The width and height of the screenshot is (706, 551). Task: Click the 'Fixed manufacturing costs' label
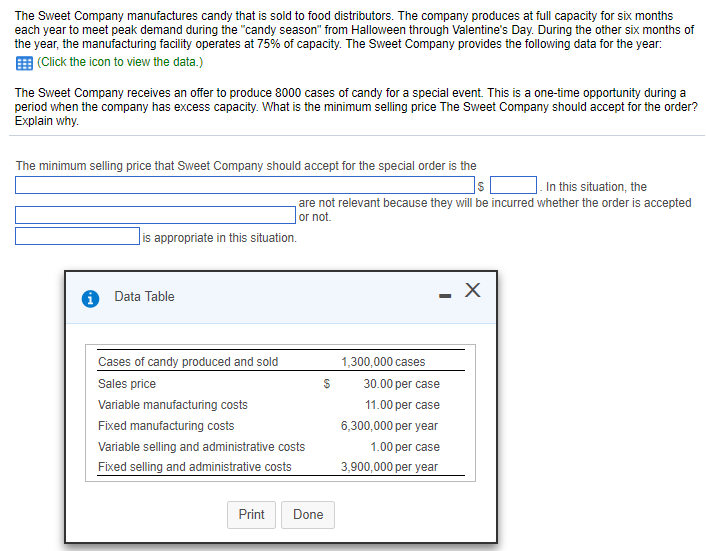[x=166, y=425]
